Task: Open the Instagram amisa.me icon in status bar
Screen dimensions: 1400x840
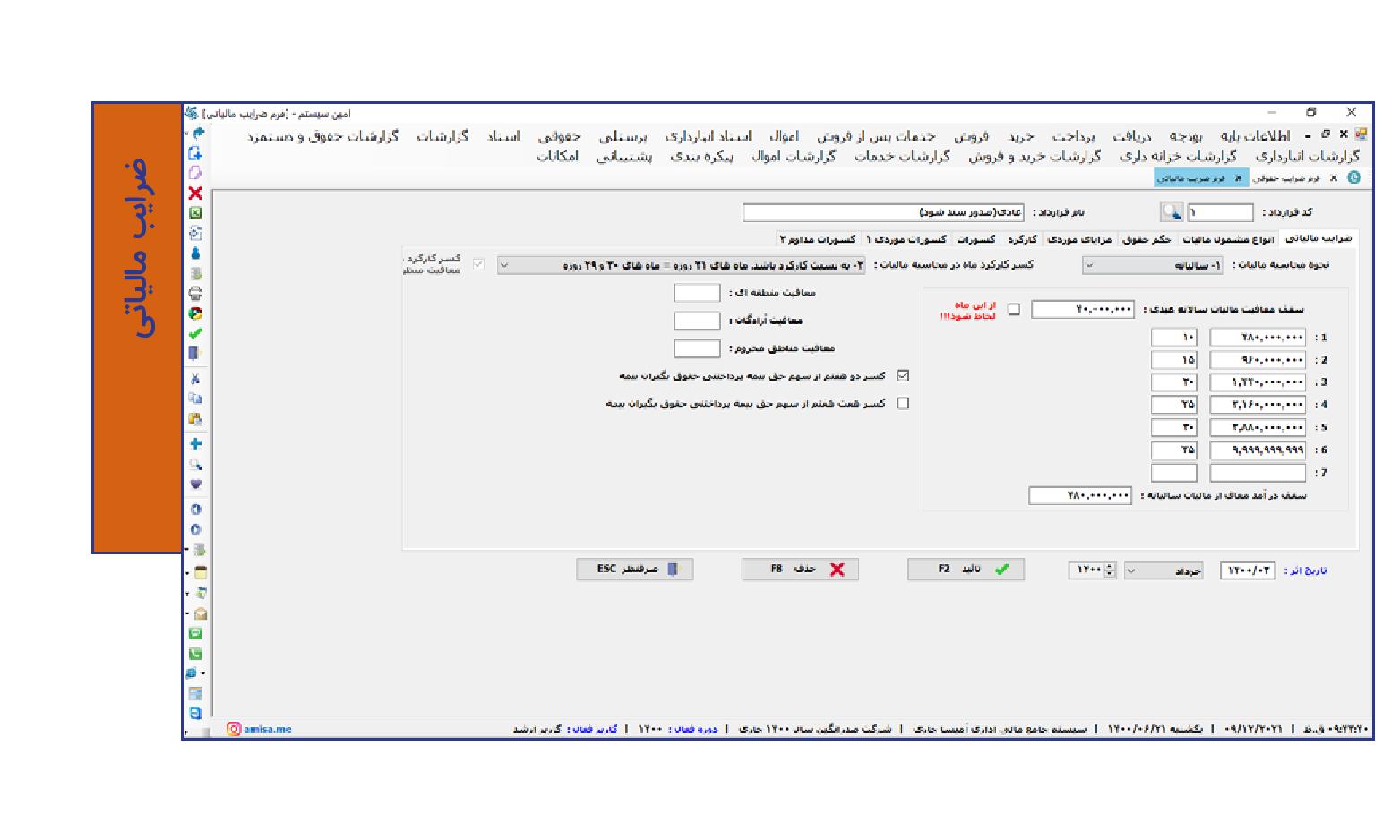Action: click(x=234, y=729)
